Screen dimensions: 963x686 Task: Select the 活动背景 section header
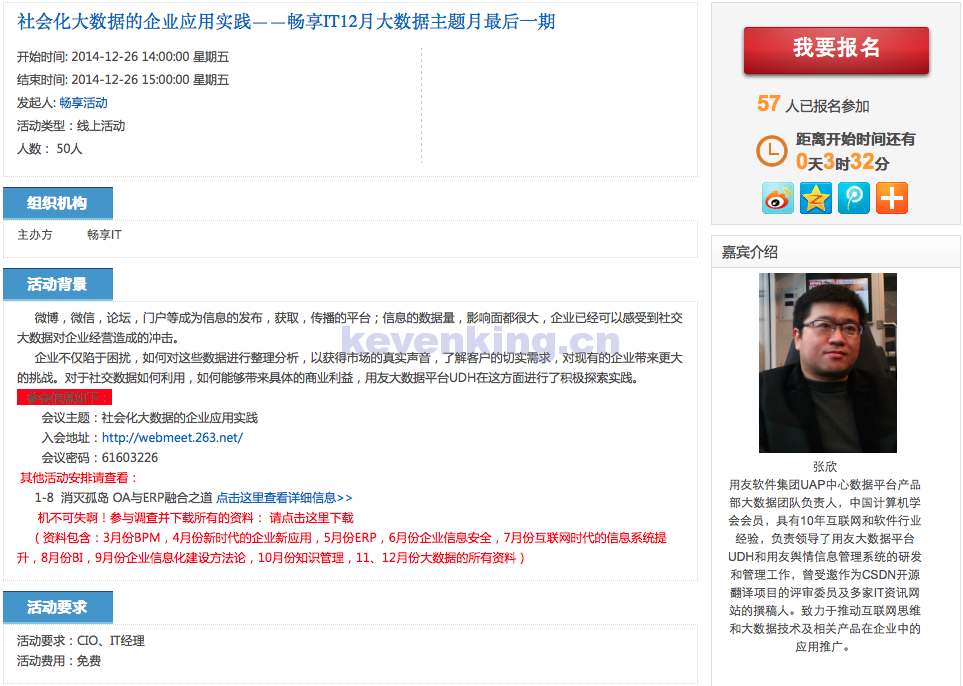point(58,284)
